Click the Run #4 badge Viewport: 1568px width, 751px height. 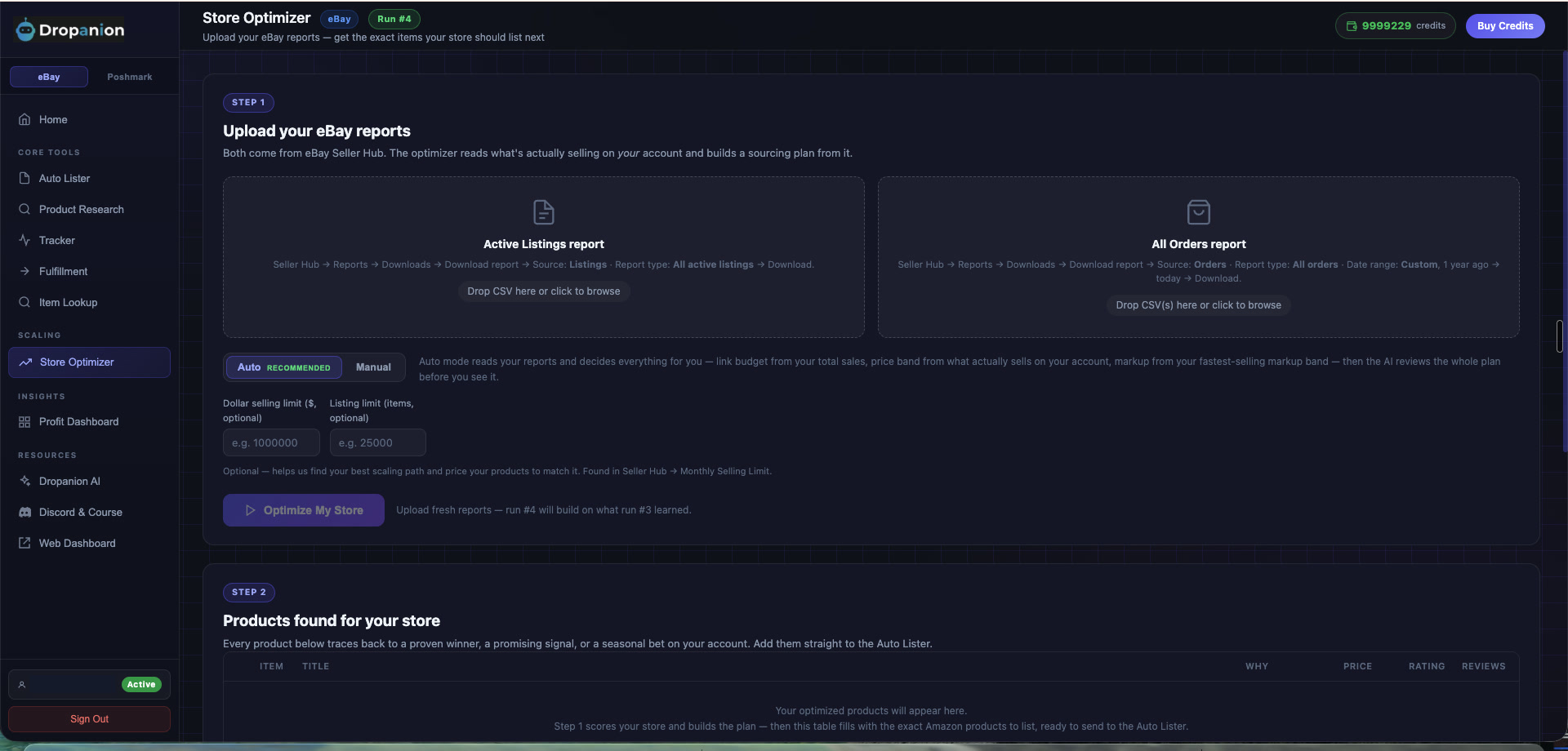coord(394,19)
